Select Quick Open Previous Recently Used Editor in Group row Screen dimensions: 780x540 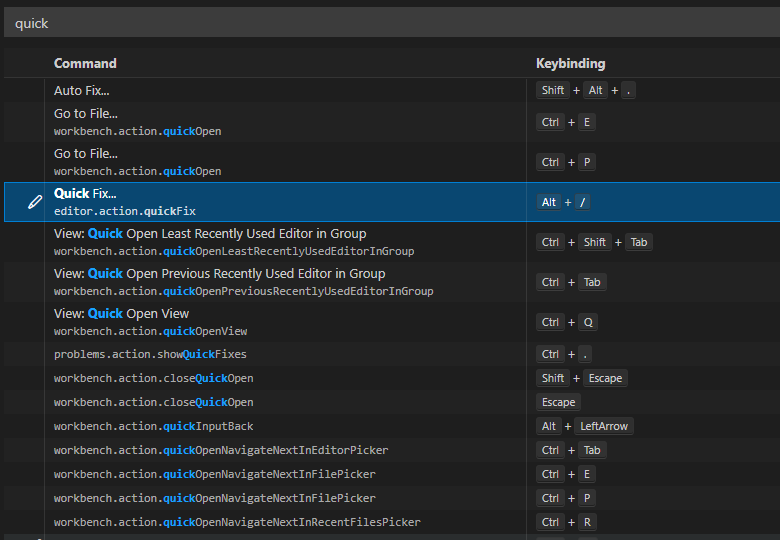click(244, 282)
